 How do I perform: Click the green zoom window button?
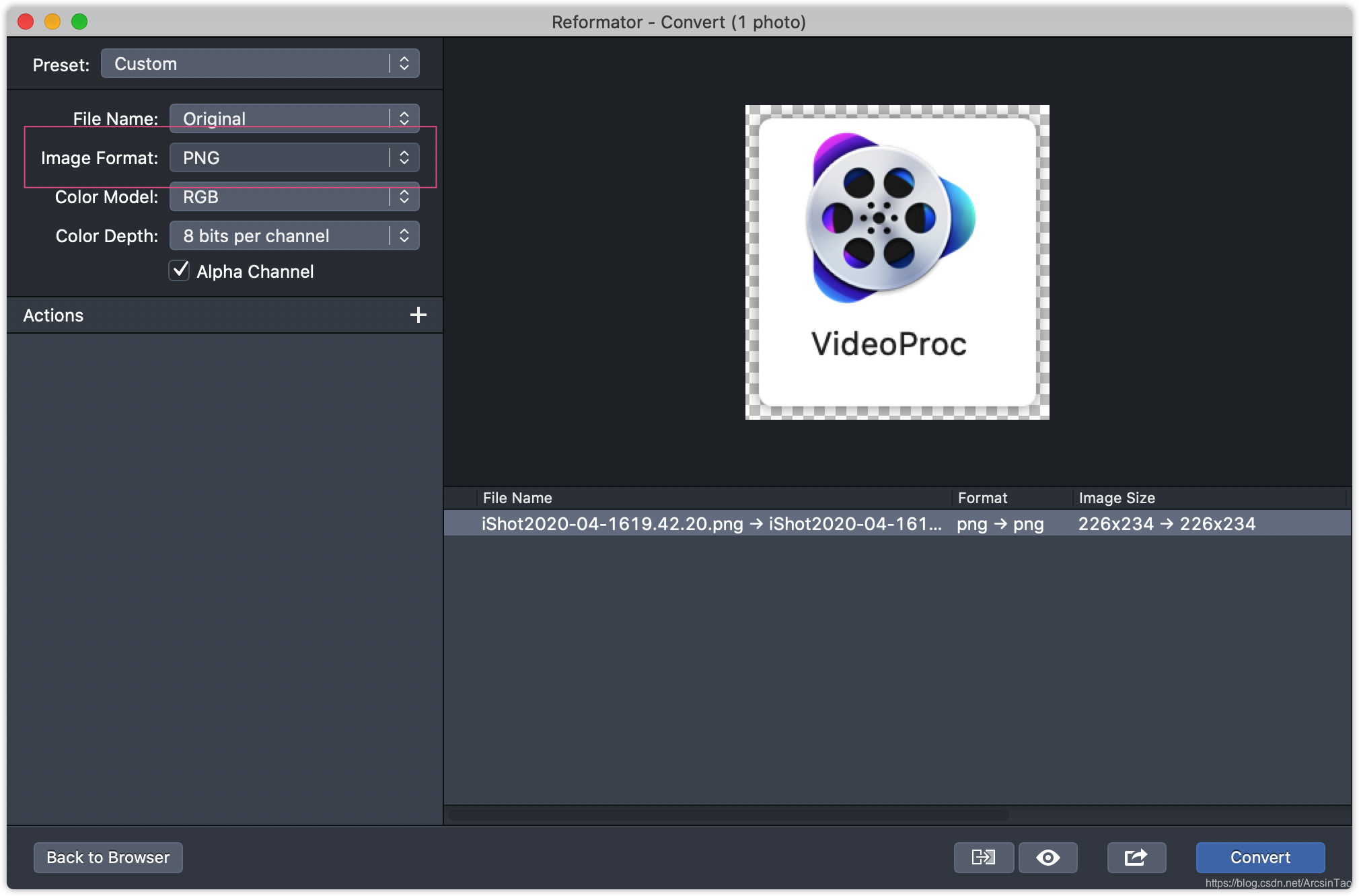(79, 22)
